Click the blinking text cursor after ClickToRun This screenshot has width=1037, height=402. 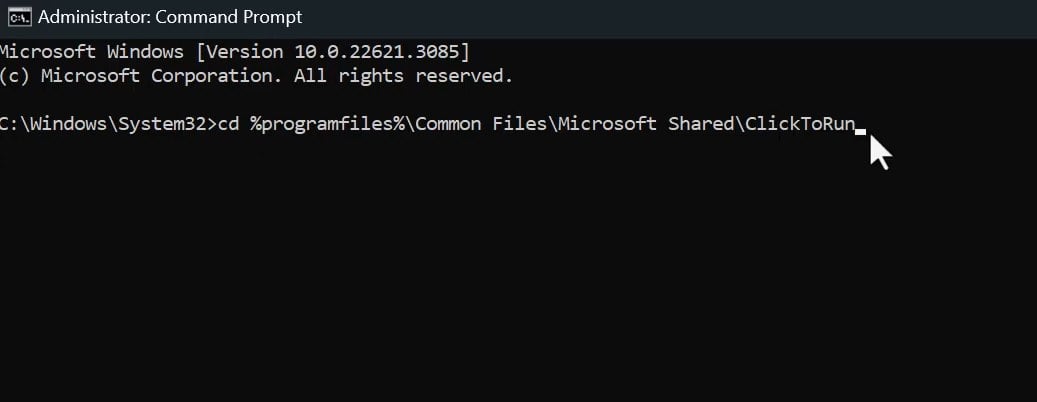coord(860,129)
